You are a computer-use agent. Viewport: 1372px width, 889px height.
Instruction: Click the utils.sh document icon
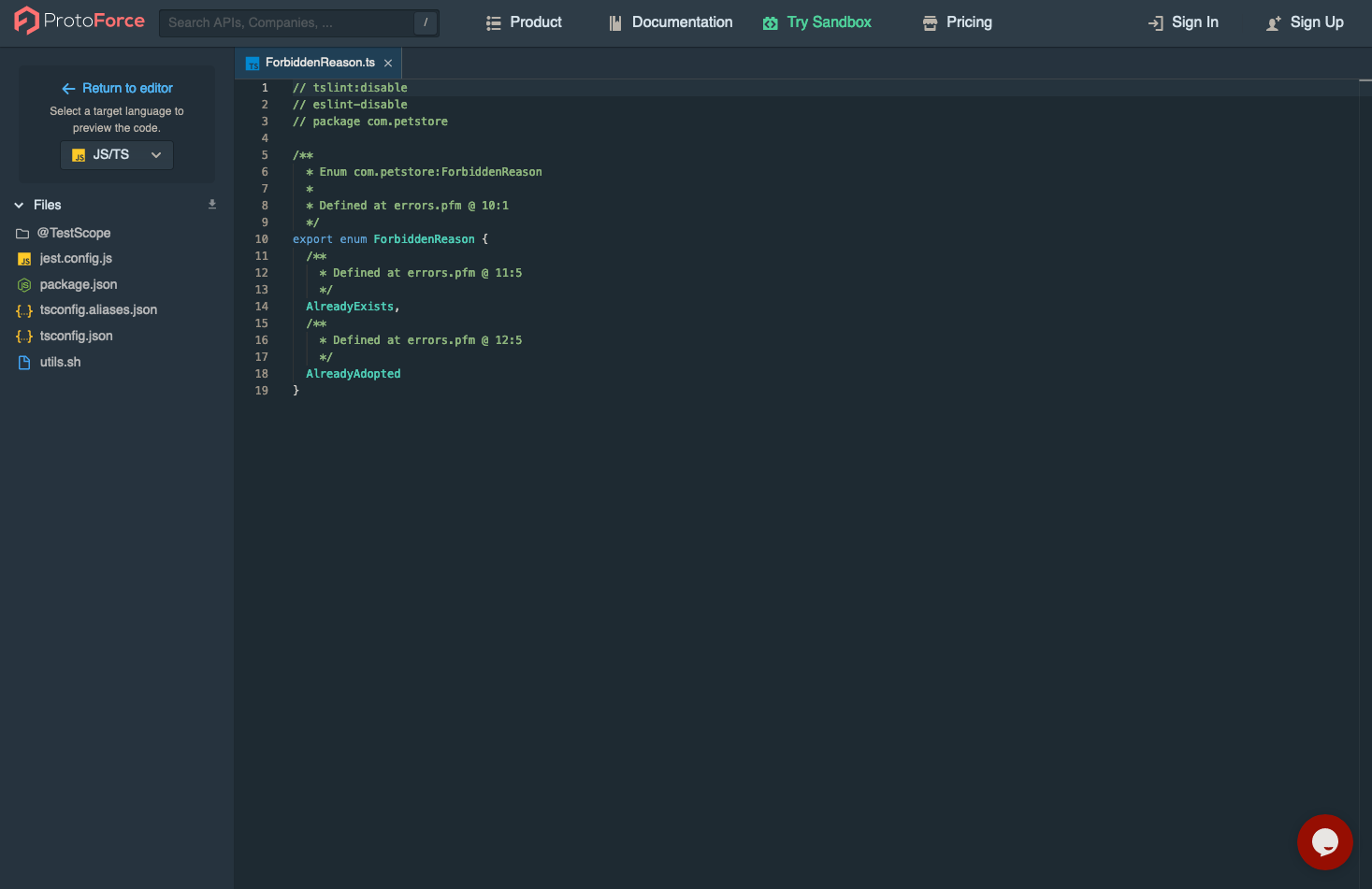[24, 363]
